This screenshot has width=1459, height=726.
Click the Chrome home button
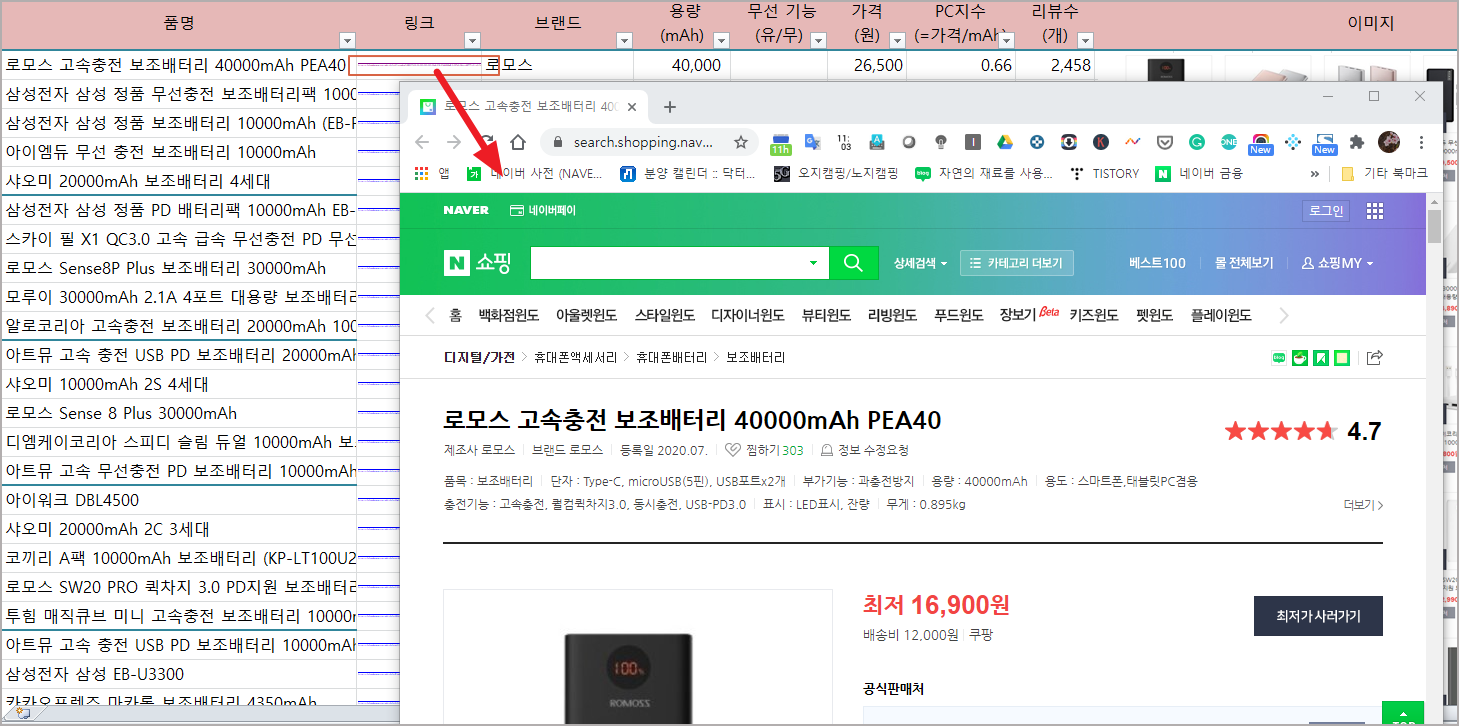[518, 142]
